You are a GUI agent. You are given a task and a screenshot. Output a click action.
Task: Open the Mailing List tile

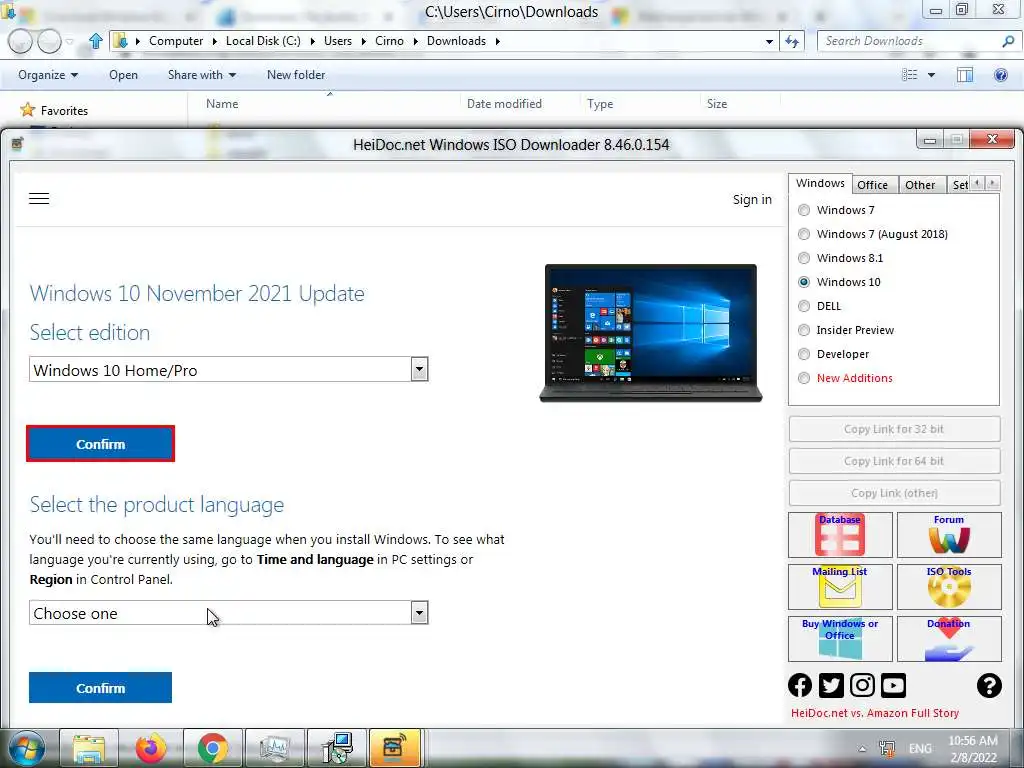(x=840, y=586)
